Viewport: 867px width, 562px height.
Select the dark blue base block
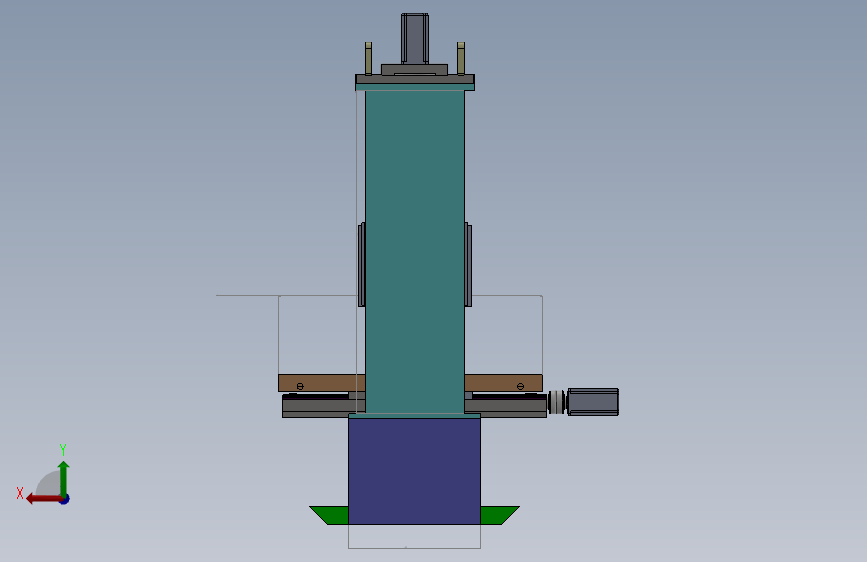pos(414,471)
